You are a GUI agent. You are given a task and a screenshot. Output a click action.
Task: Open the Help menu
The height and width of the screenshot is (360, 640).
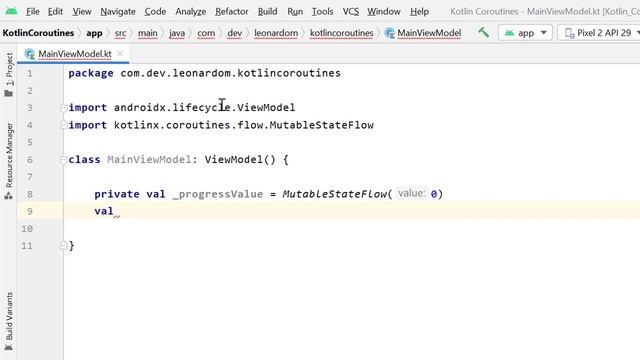[x=419, y=11]
